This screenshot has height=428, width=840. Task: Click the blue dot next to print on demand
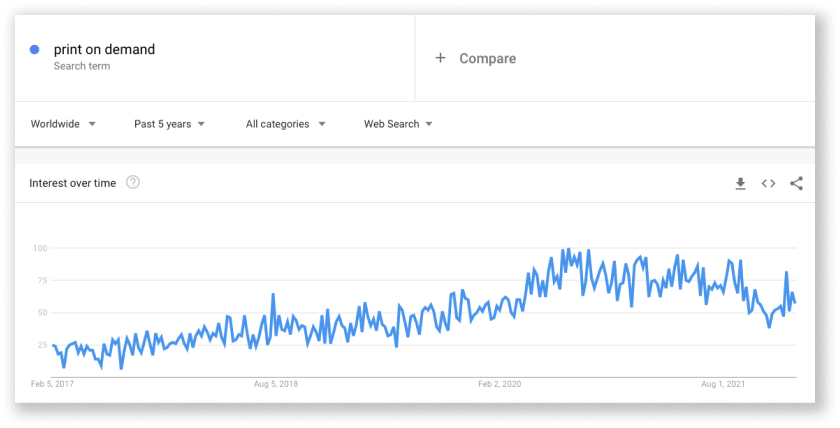coord(35,50)
